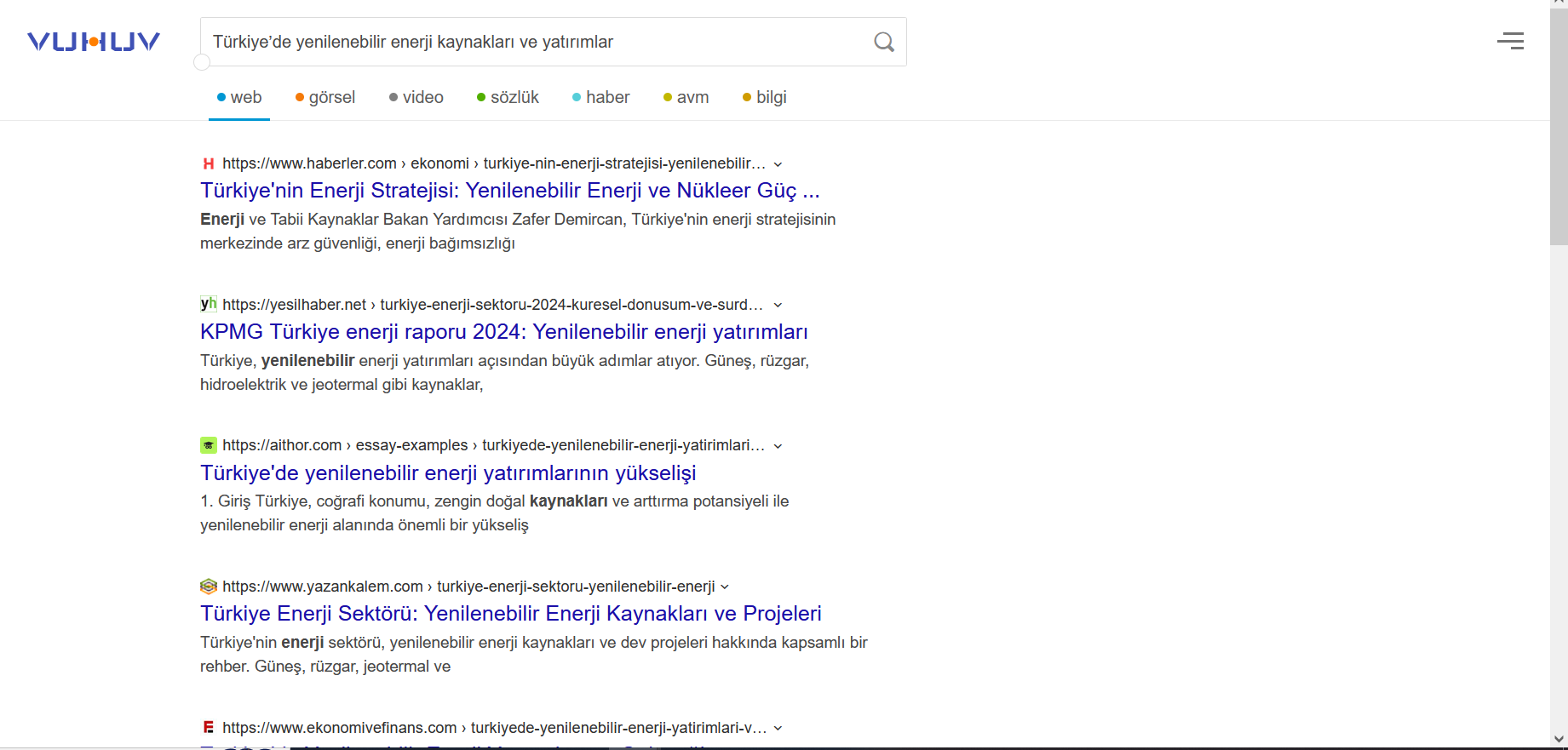Image resolution: width=1568 pixels, height=750 pixels.
Task: Open the bilgi tab
Action: point(765,97)
